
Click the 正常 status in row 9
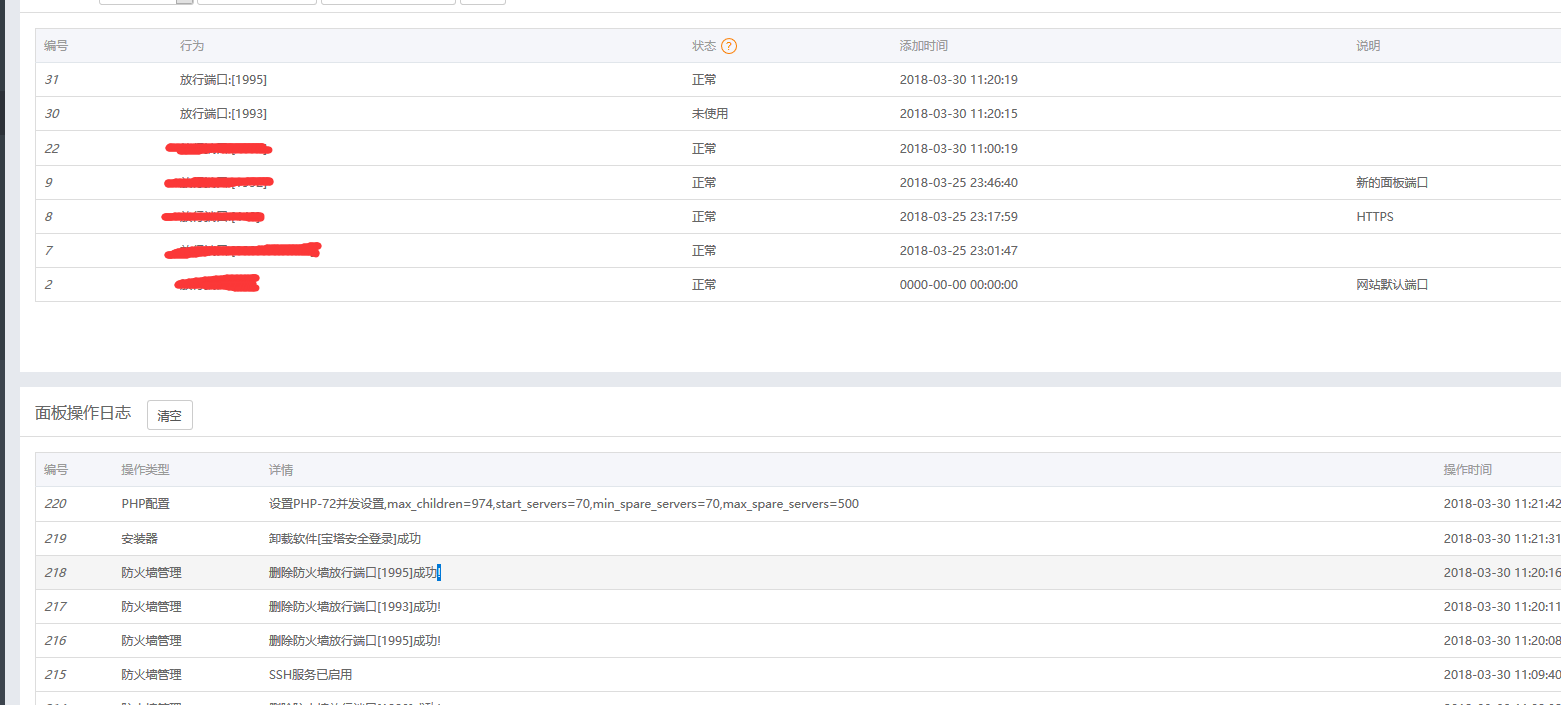(704, 182)
